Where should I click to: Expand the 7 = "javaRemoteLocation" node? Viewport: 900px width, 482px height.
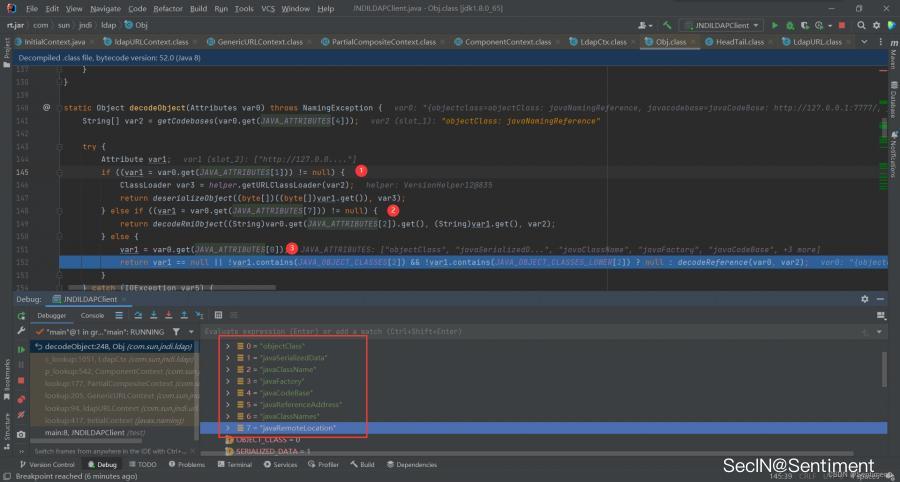228,428
